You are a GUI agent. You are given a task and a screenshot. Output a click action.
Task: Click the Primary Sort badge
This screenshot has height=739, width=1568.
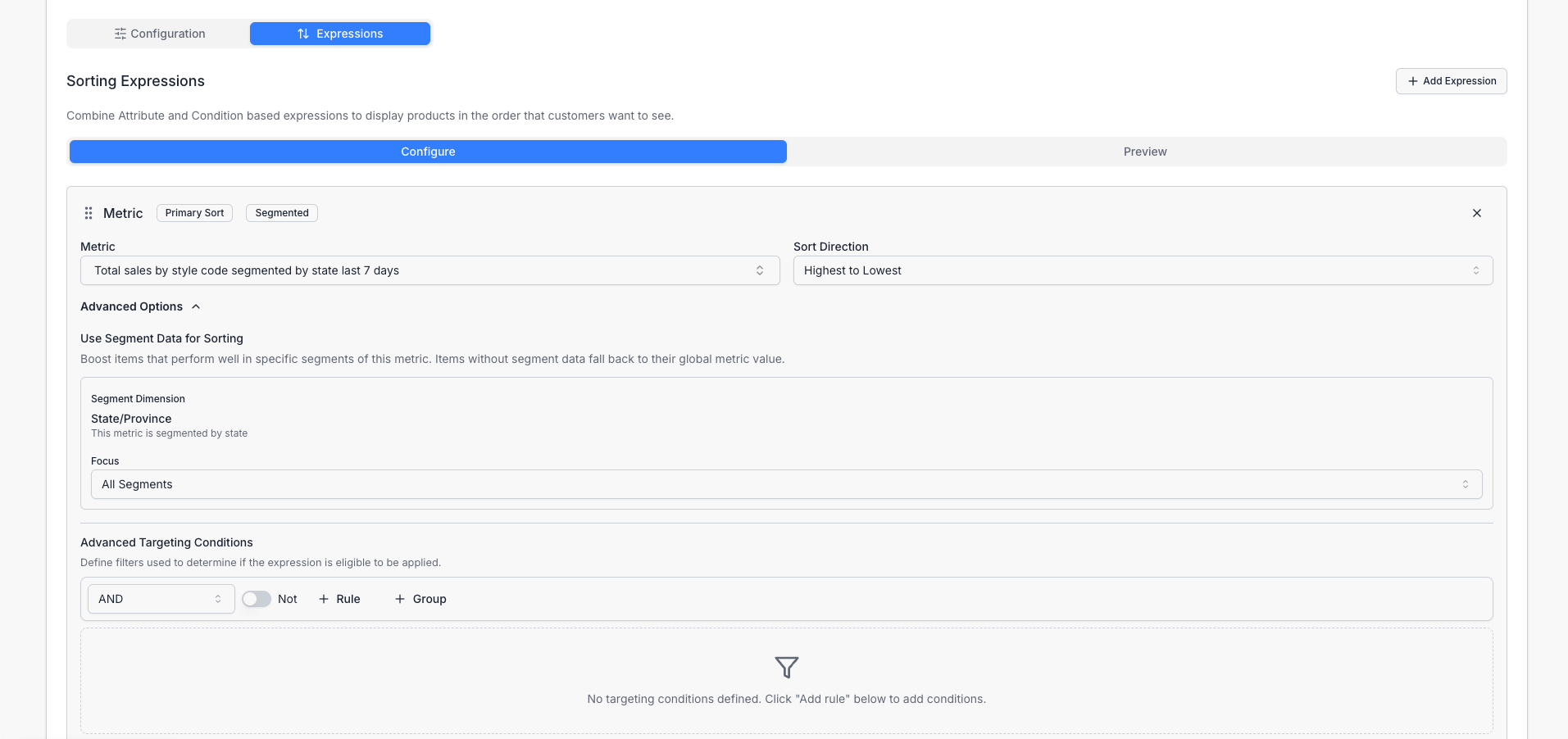193,213
